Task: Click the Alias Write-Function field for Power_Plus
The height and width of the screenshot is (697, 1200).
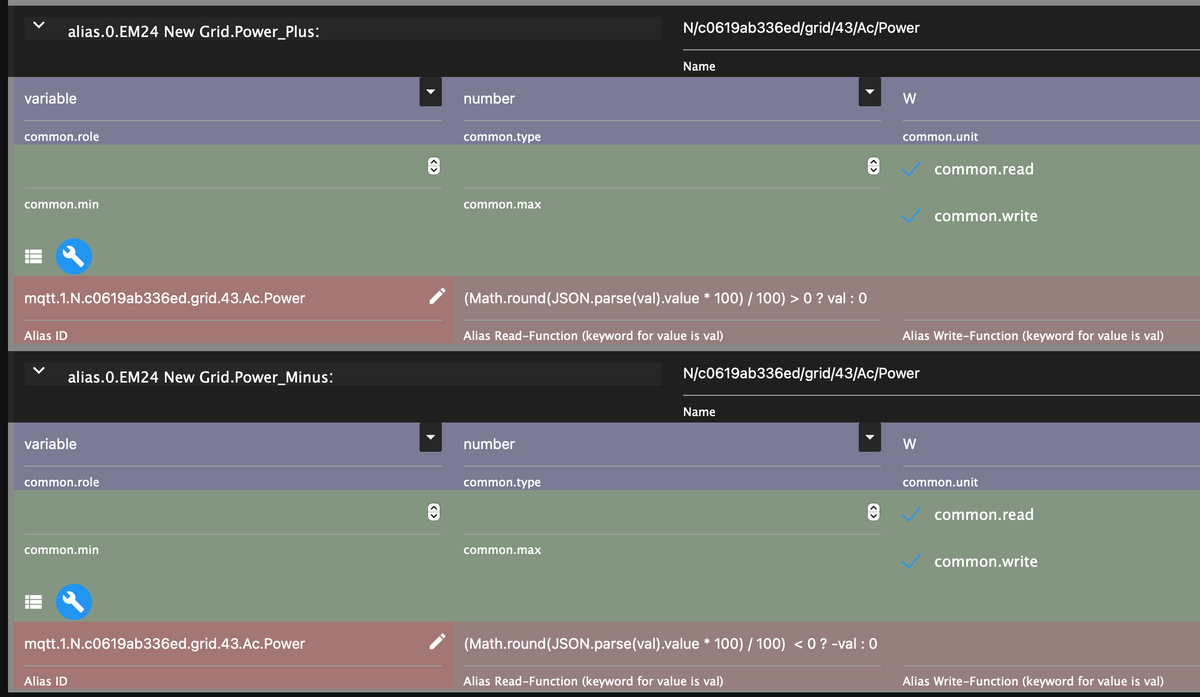Action: pyautogui.click(x=1050, y=298)
